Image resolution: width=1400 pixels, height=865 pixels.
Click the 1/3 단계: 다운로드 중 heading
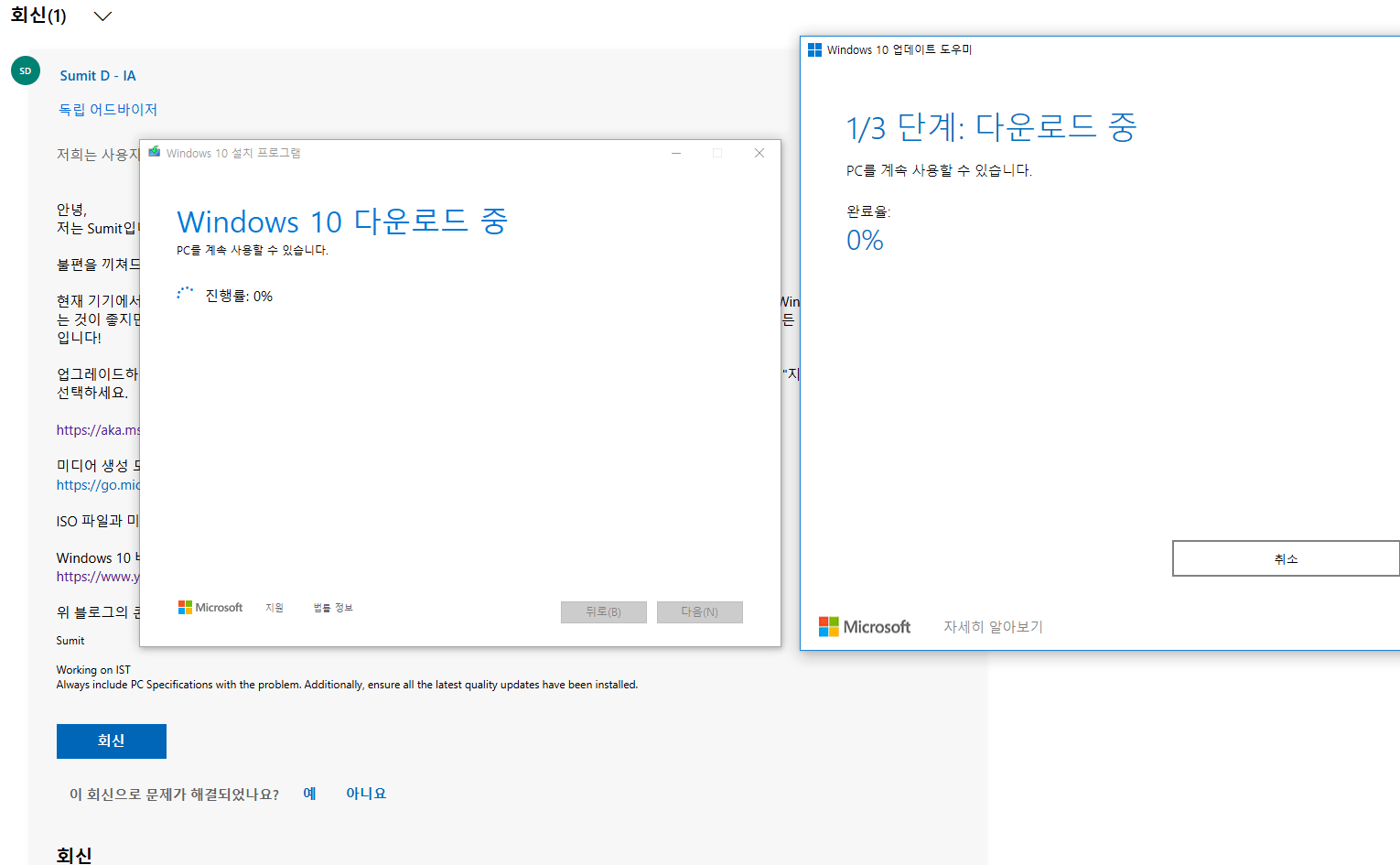click(991, 127)
